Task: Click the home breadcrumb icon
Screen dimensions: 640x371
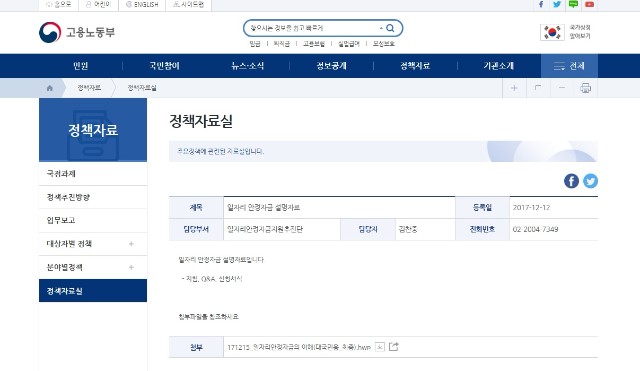Action: [x=50, y=88]
